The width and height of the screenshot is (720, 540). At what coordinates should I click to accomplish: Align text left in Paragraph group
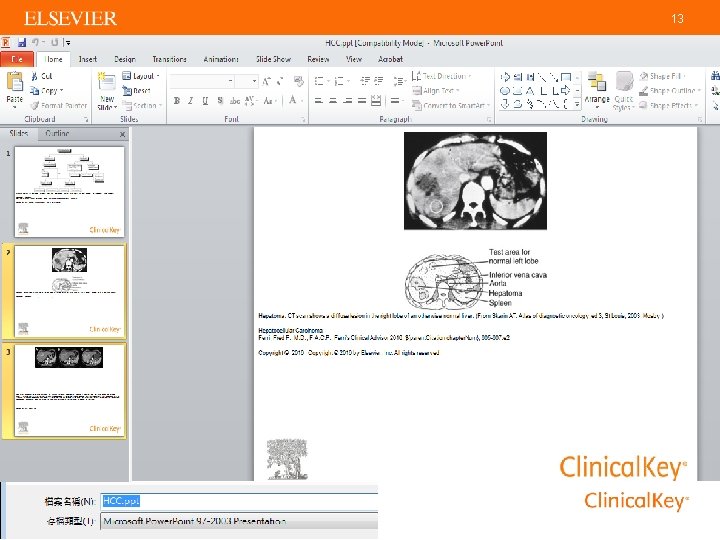tap(318, 101)
